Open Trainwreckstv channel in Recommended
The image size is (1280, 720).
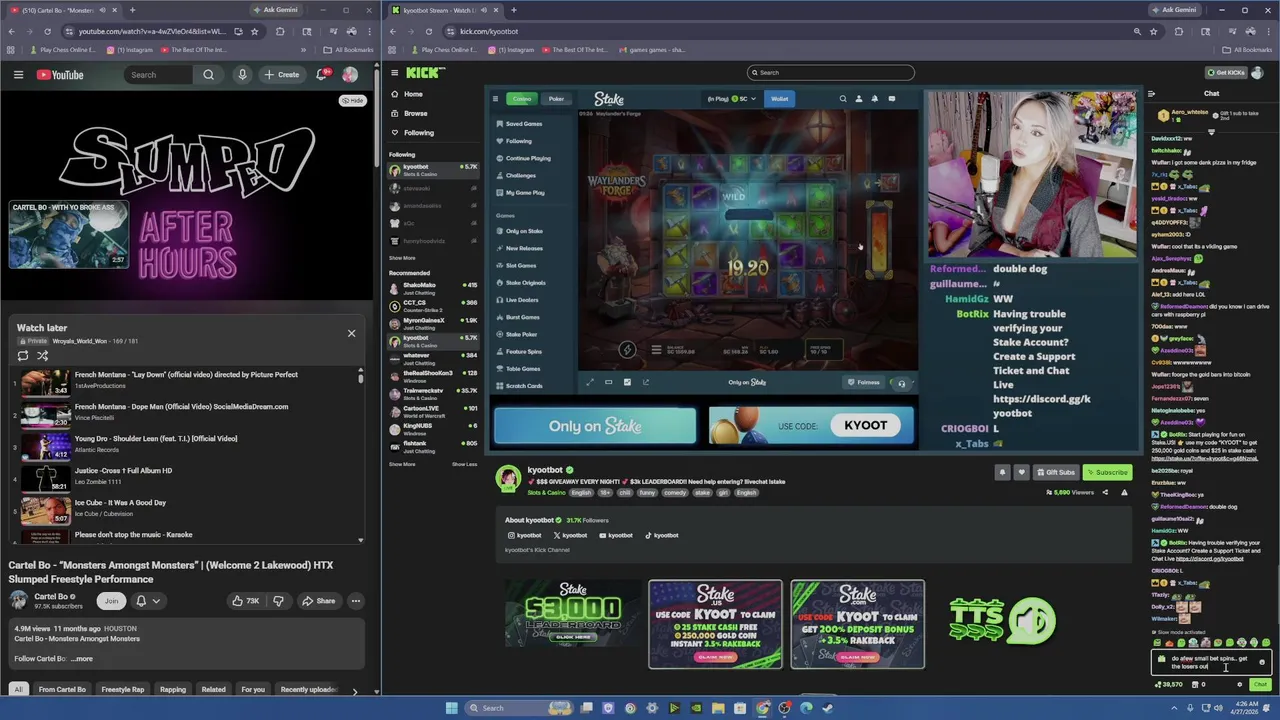(x=433, y=393)
